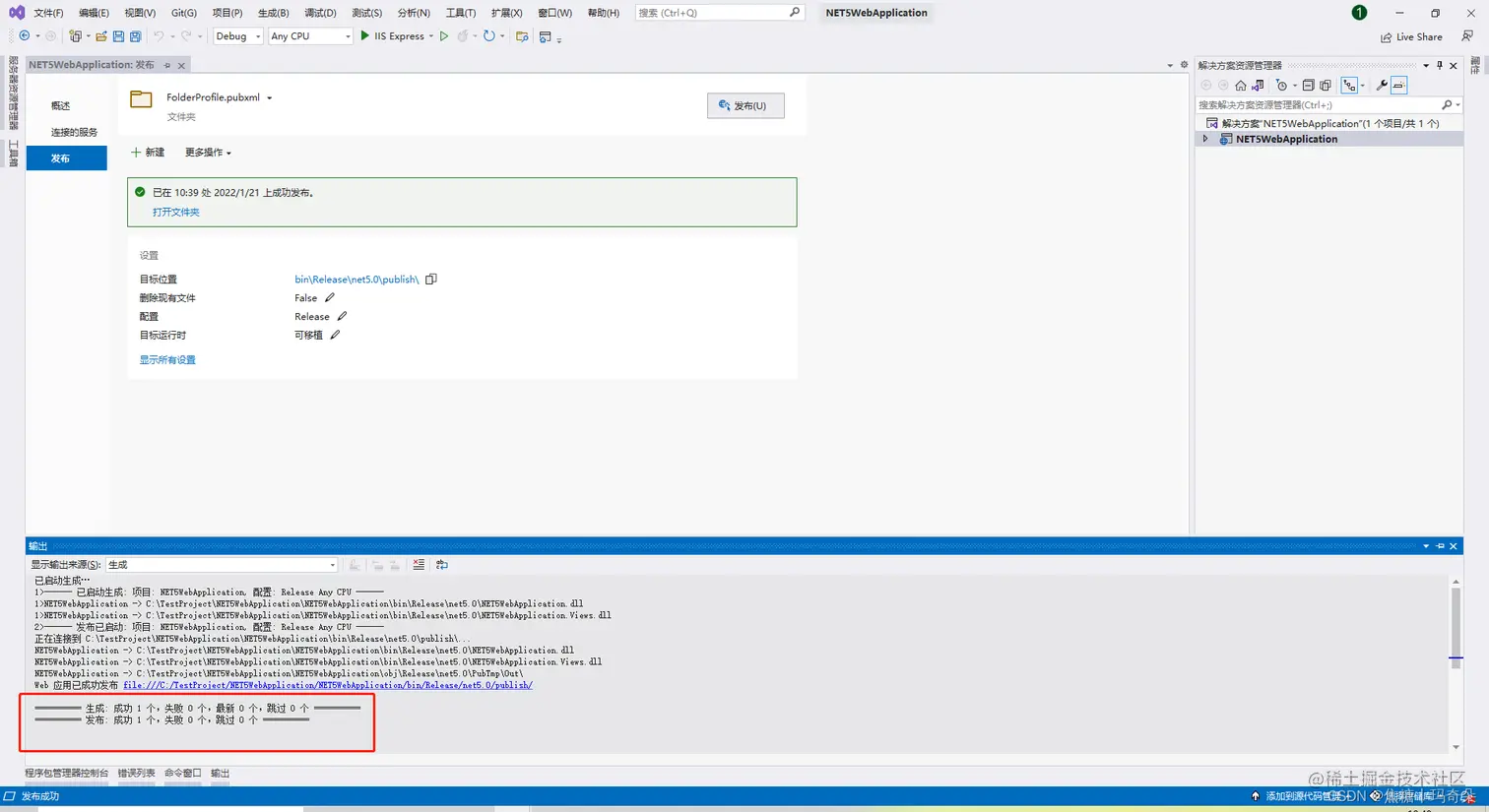The image size is (1489, 812).
Task: Open the file:///C:/TestProject publish output link
Action: [x=328, y=685]
